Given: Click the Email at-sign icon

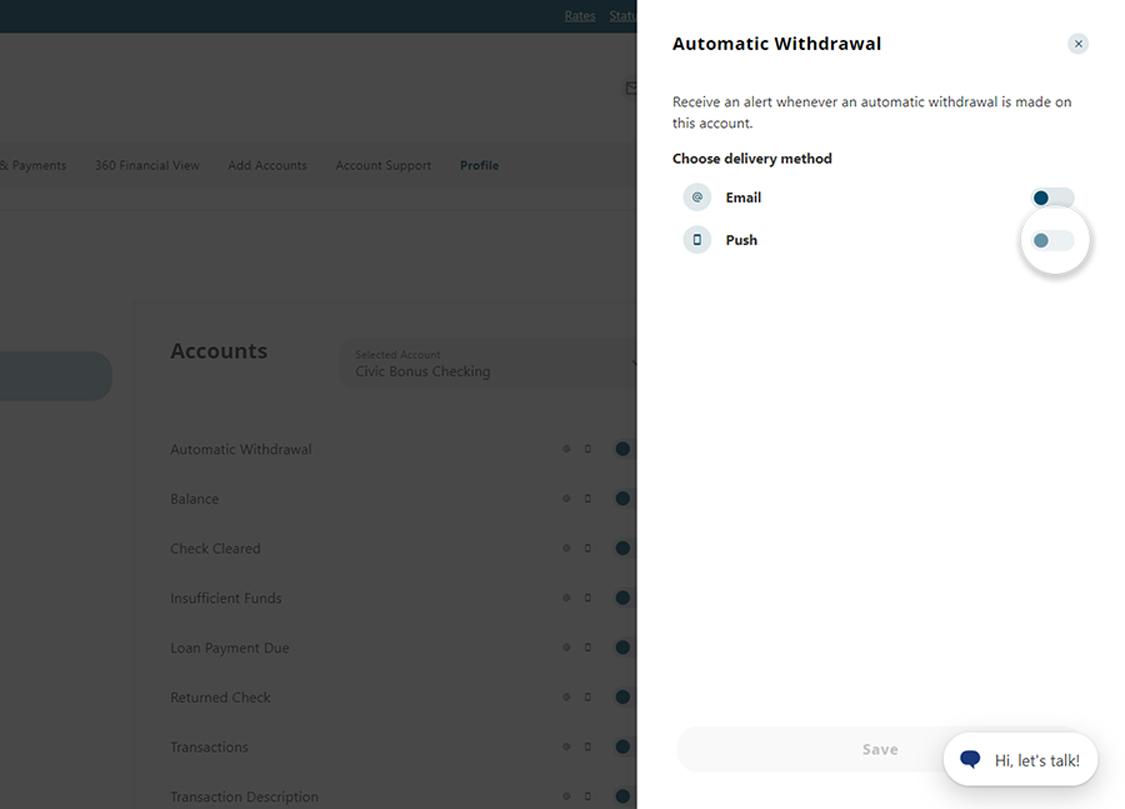Looking at the screenshot, I should tap(697, 197).
